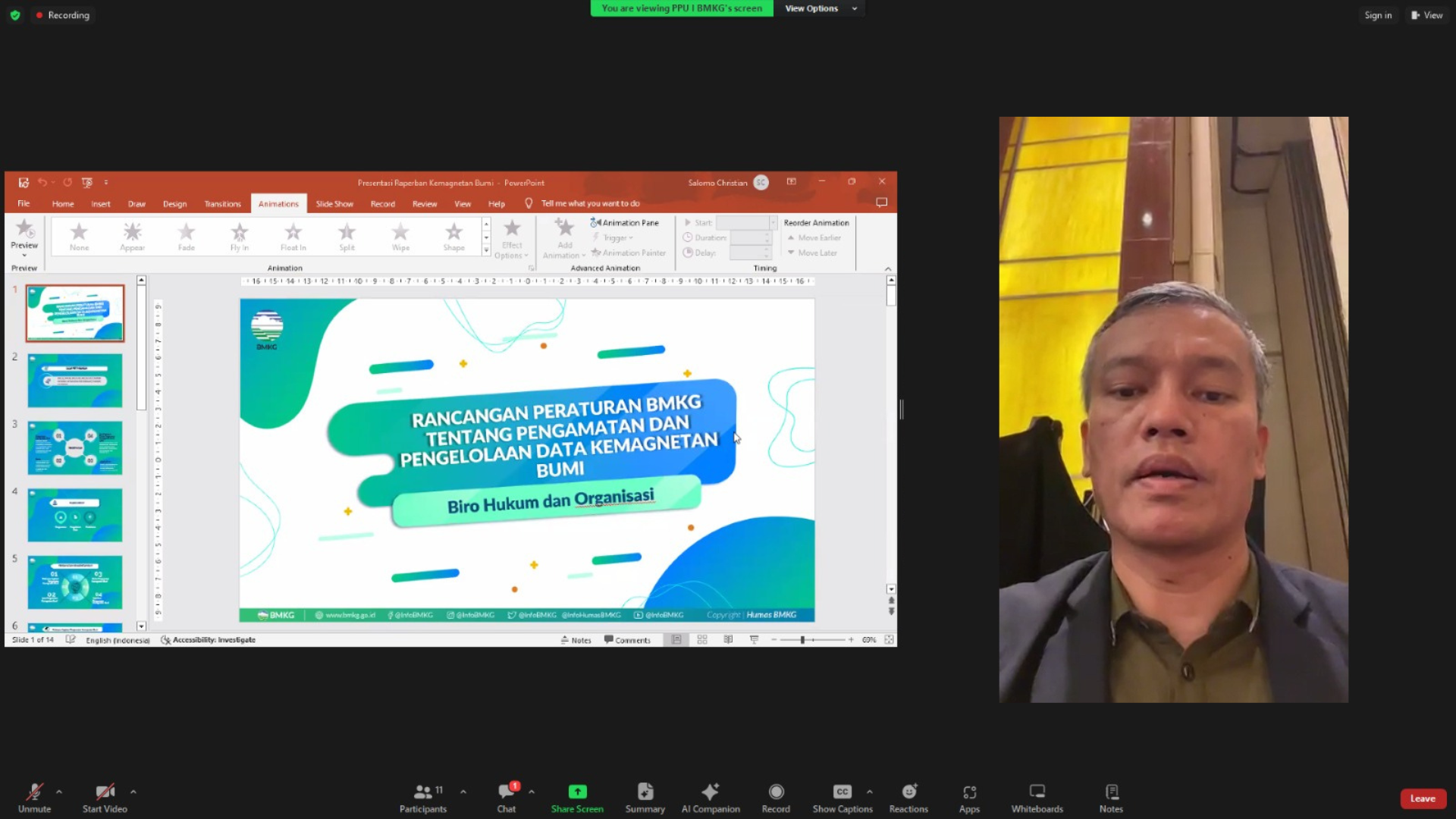Click the Sign in link
The width and height of the screenshot is (1456, 819).
(x=1378, y=15)
